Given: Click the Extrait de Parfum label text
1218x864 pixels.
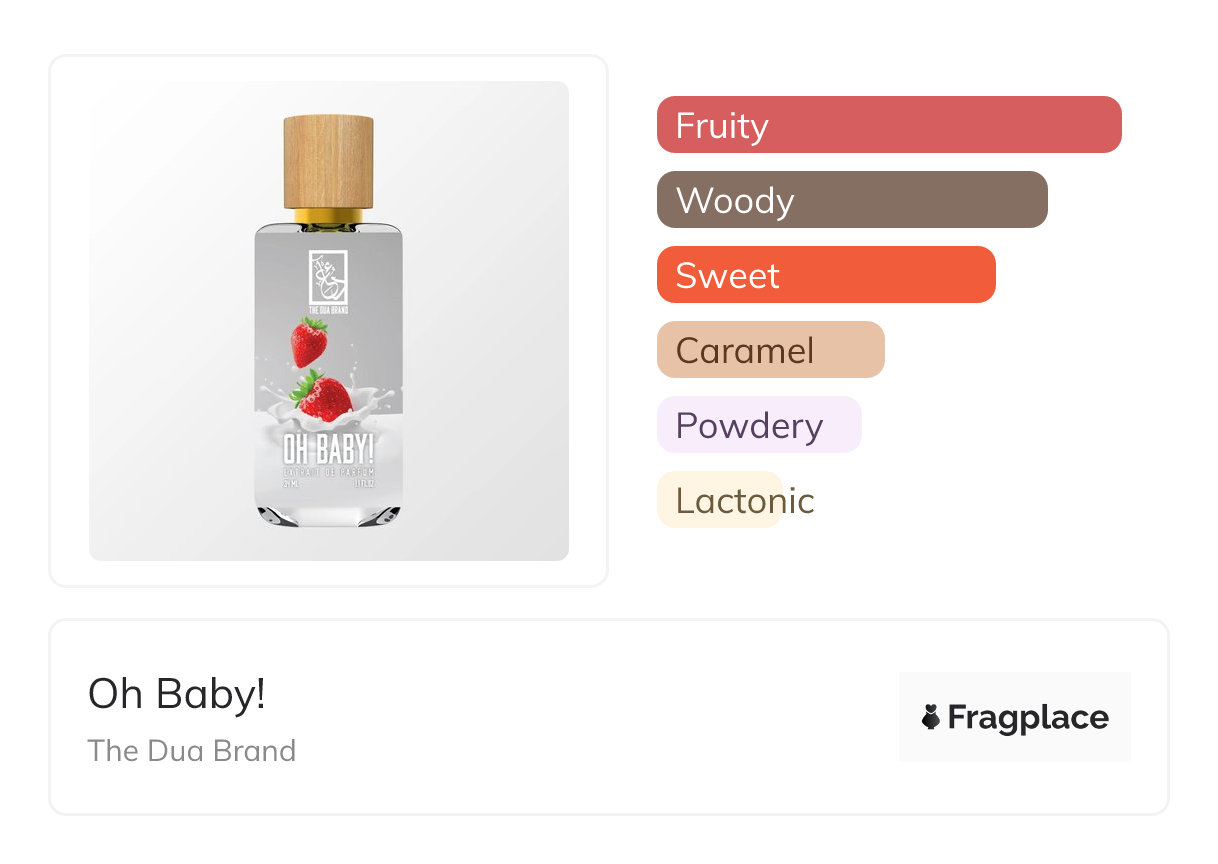Looking at the screenshot, I should click(x=328, y=470).
